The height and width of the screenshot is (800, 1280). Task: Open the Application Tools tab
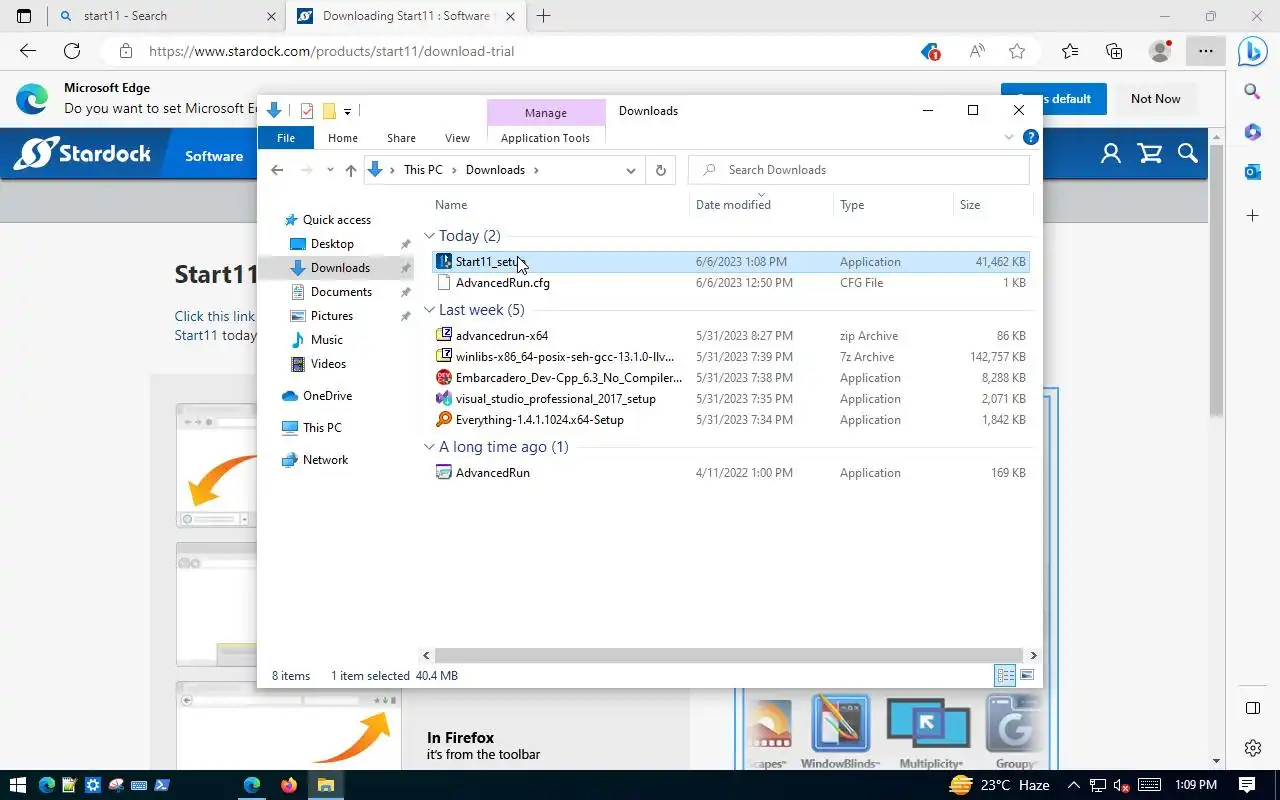pyautogui.click(x=545, y=138)
